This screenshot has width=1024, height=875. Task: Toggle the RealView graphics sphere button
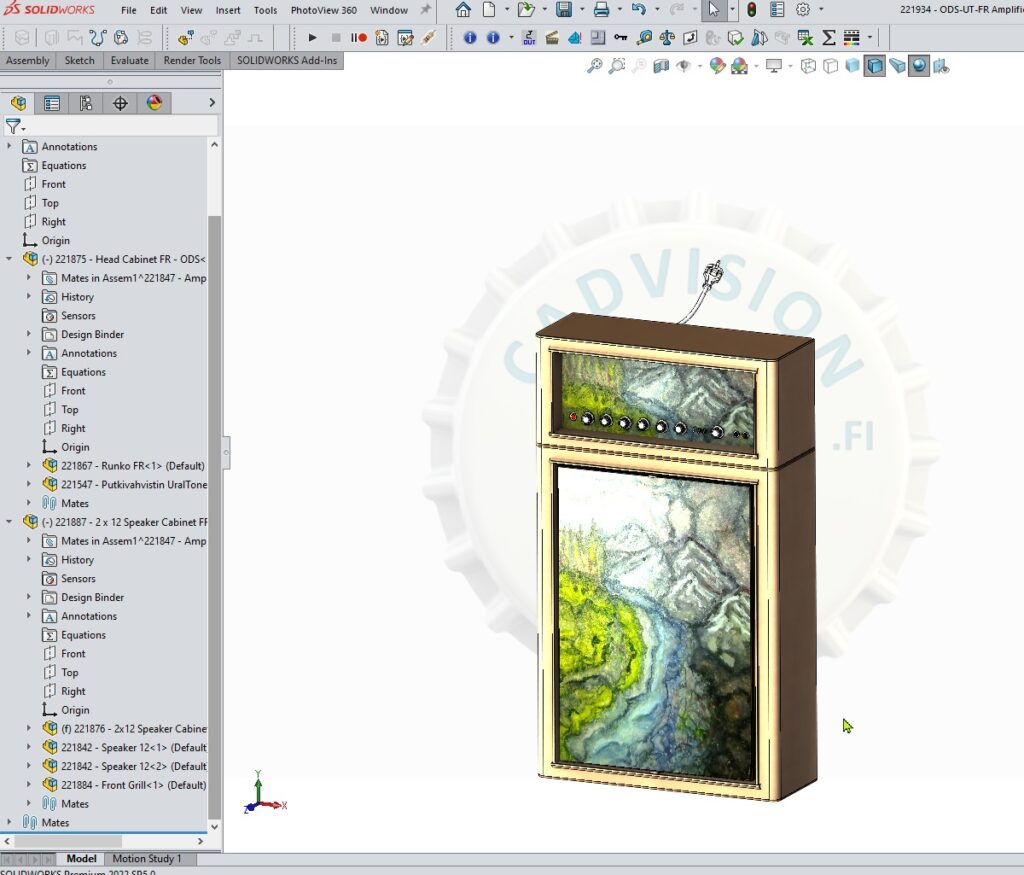click(x=918, y=66)
